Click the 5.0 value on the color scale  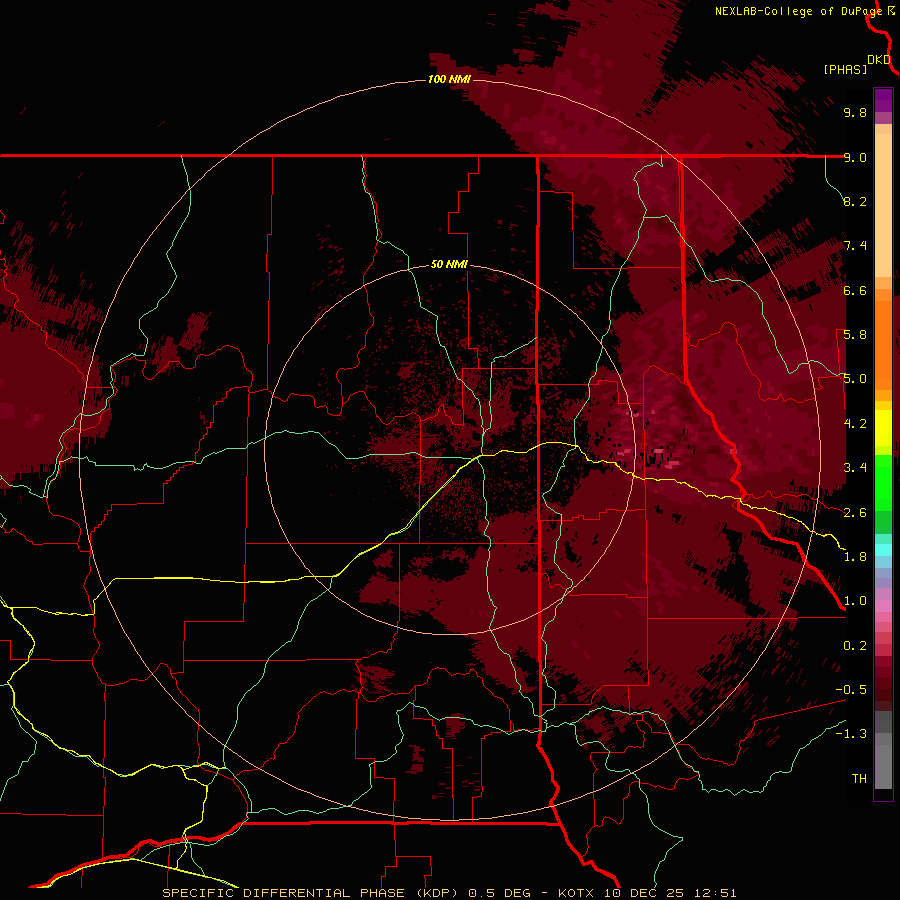[855, 379]
